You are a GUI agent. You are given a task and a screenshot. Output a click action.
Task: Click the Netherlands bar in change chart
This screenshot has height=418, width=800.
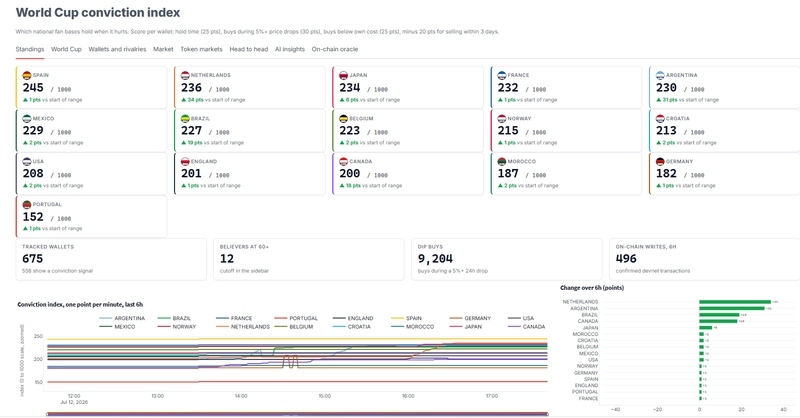[735, 302]
